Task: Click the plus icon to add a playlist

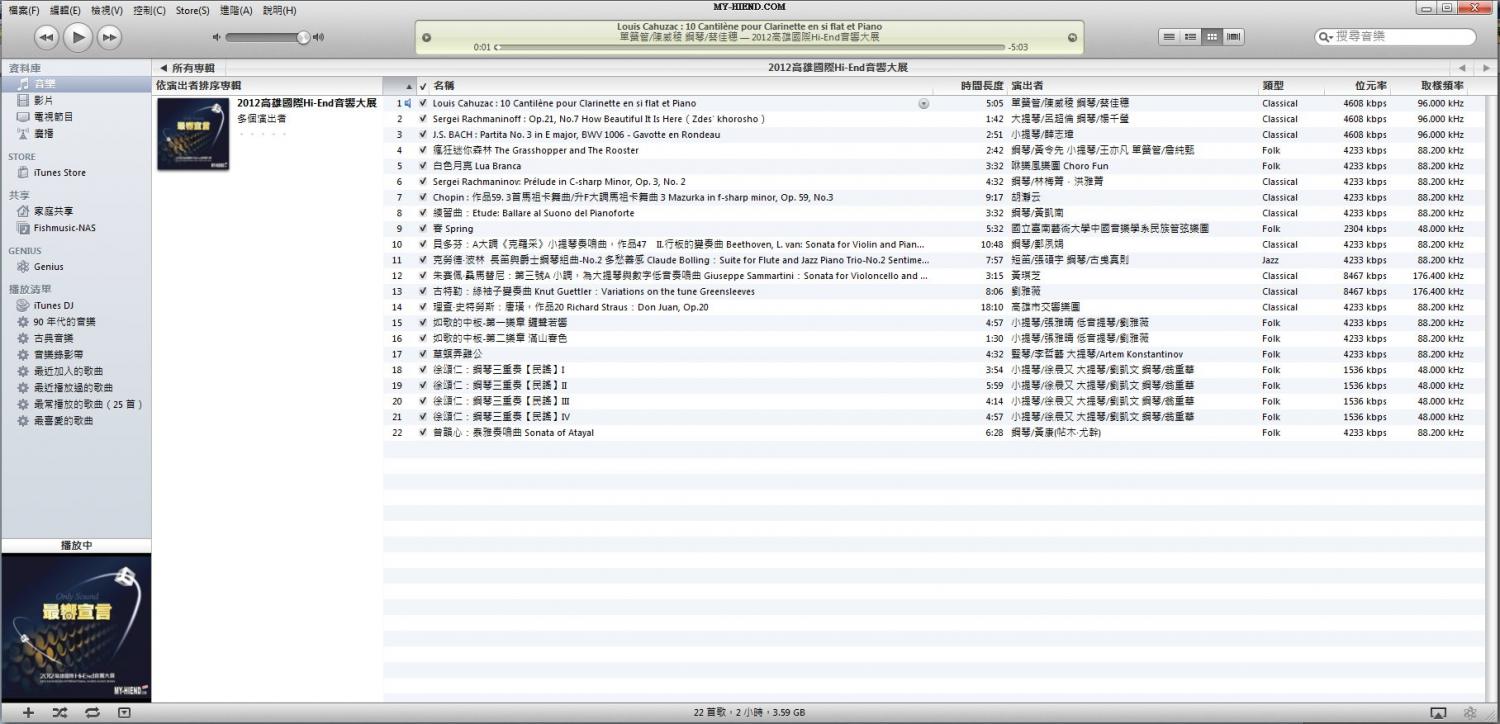Action: [x=28, y=713]
